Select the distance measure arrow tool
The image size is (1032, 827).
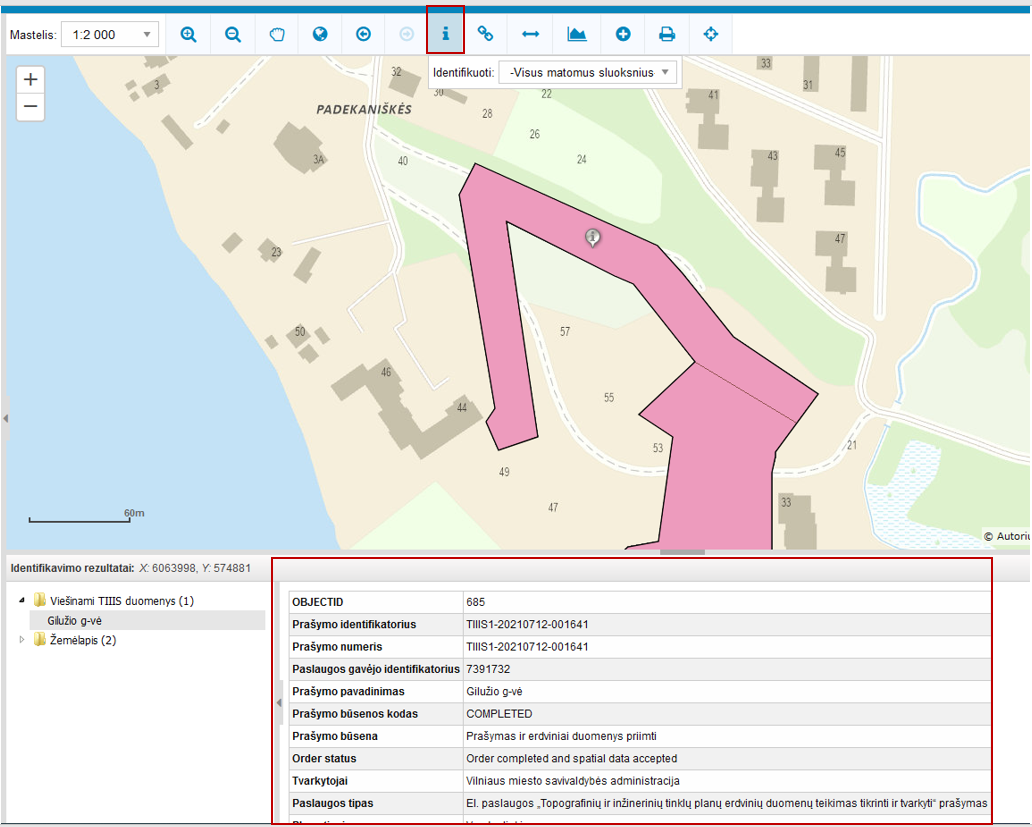pyautogui.click(x=531, y=34)
